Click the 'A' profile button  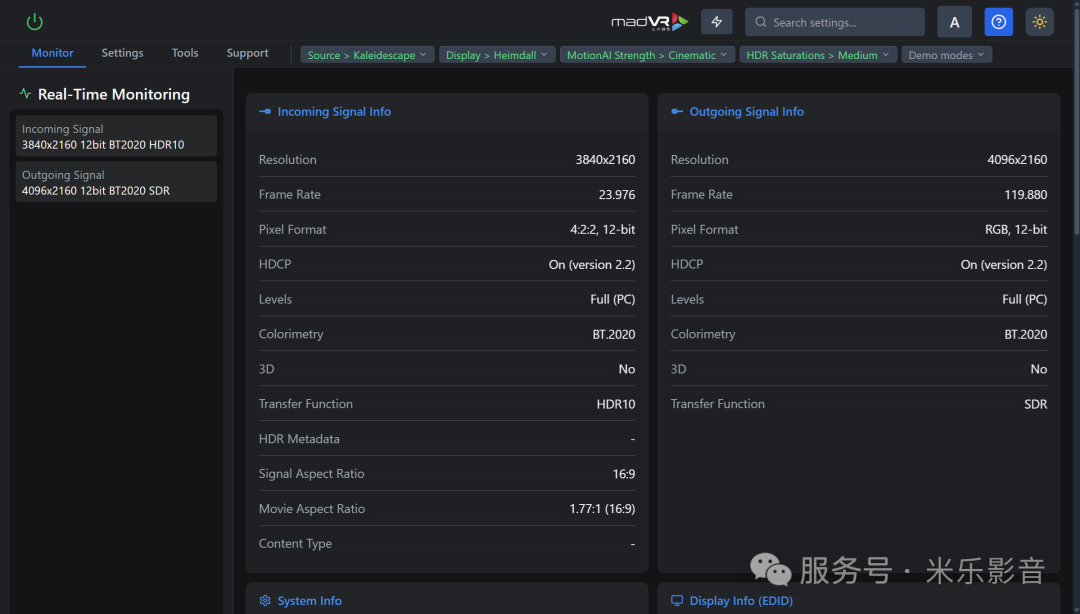tap(954, 22)
